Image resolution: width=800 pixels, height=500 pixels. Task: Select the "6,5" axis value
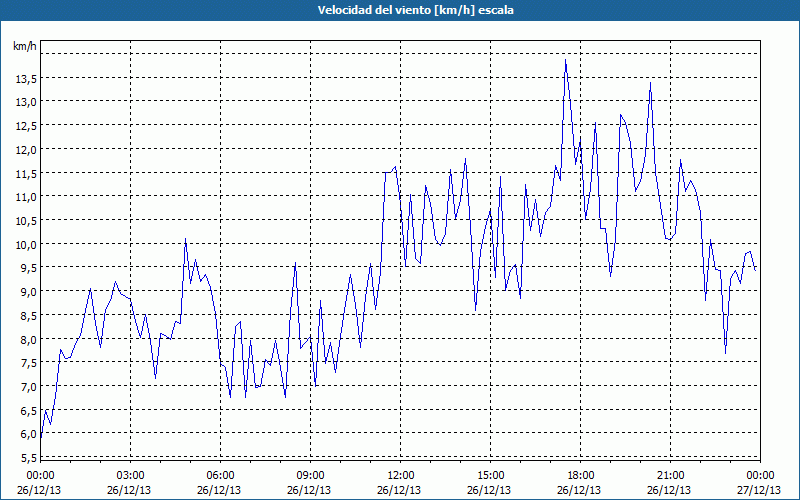tap(29, 410)
